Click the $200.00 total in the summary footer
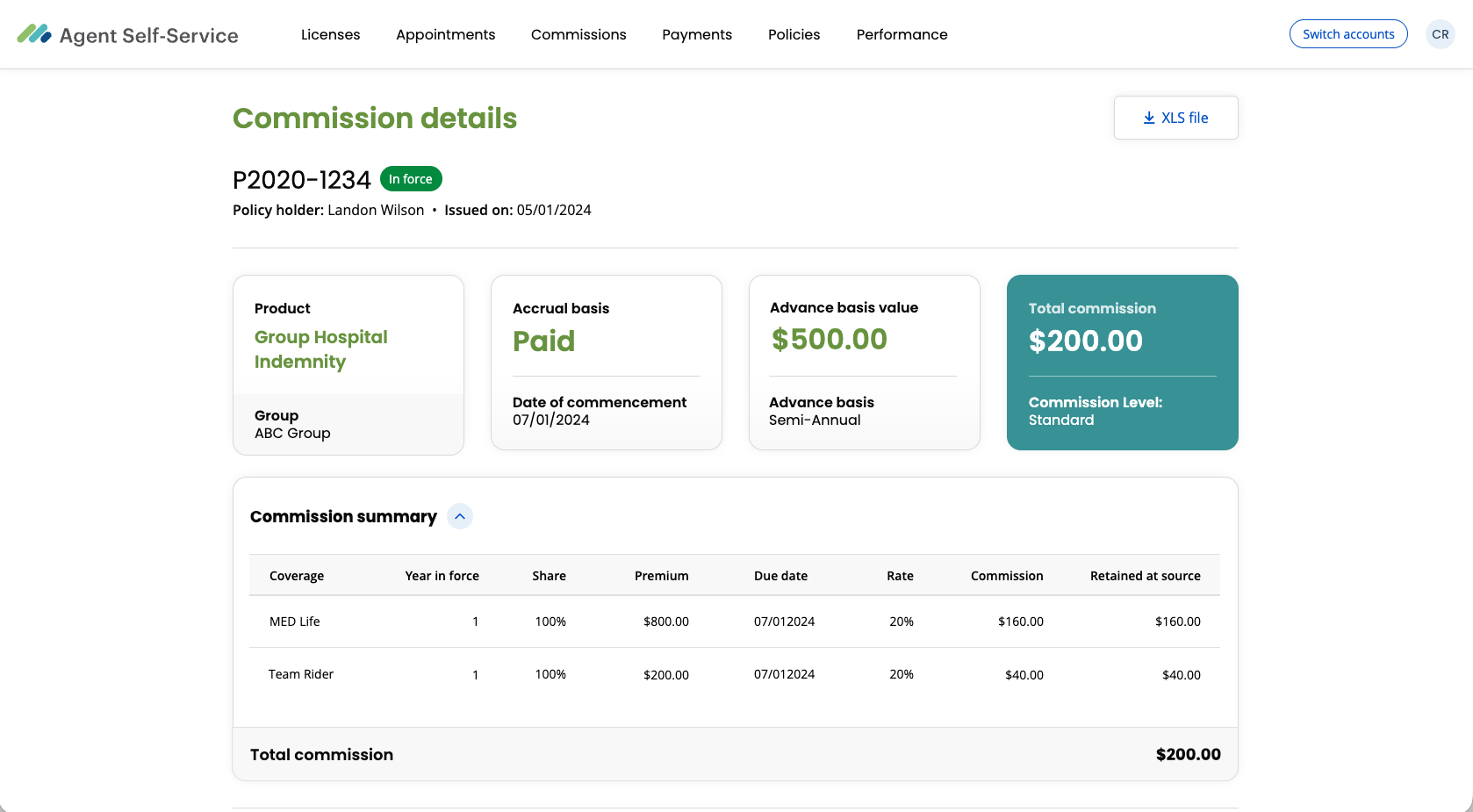The width and height of the screenshot is (1473, 812). [1189, 755]
